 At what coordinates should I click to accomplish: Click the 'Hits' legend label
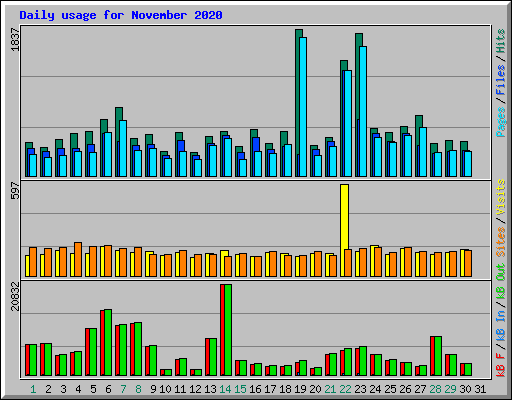coord(500,41)
